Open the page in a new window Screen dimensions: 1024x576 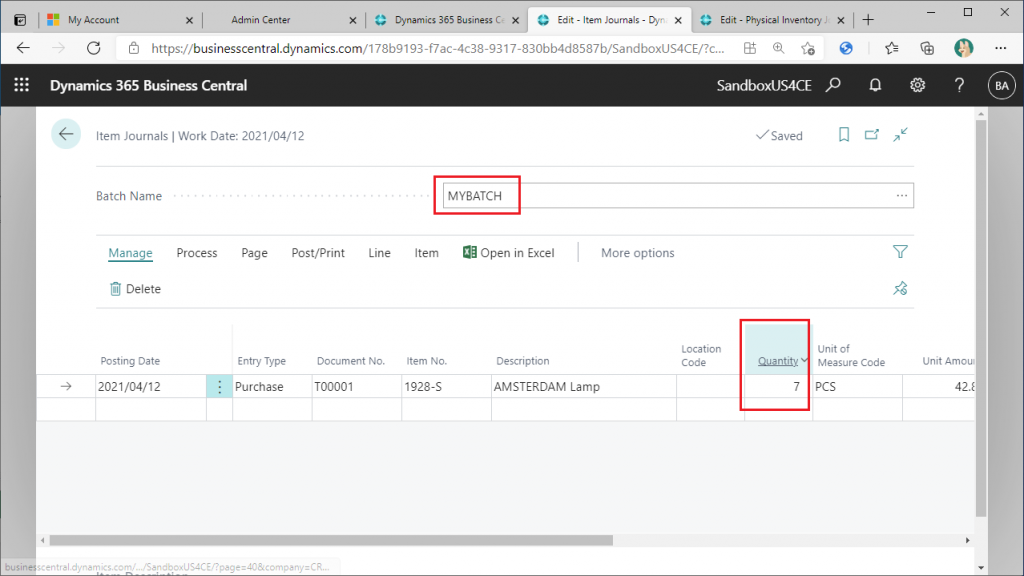(x=872, y=135)
